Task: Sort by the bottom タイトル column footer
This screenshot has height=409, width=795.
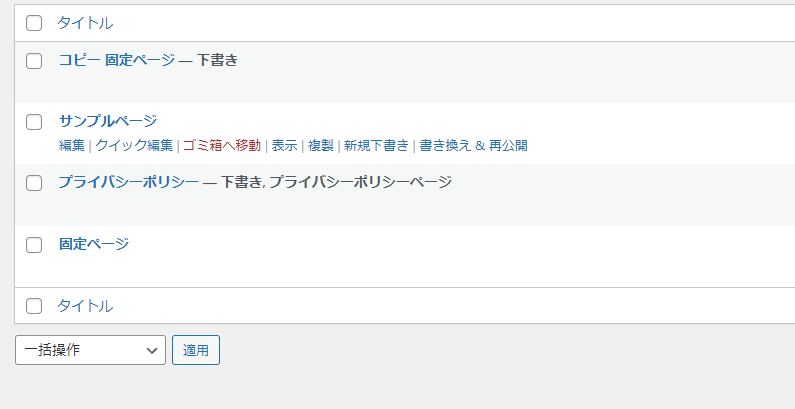Action: (x=85, y=306)
